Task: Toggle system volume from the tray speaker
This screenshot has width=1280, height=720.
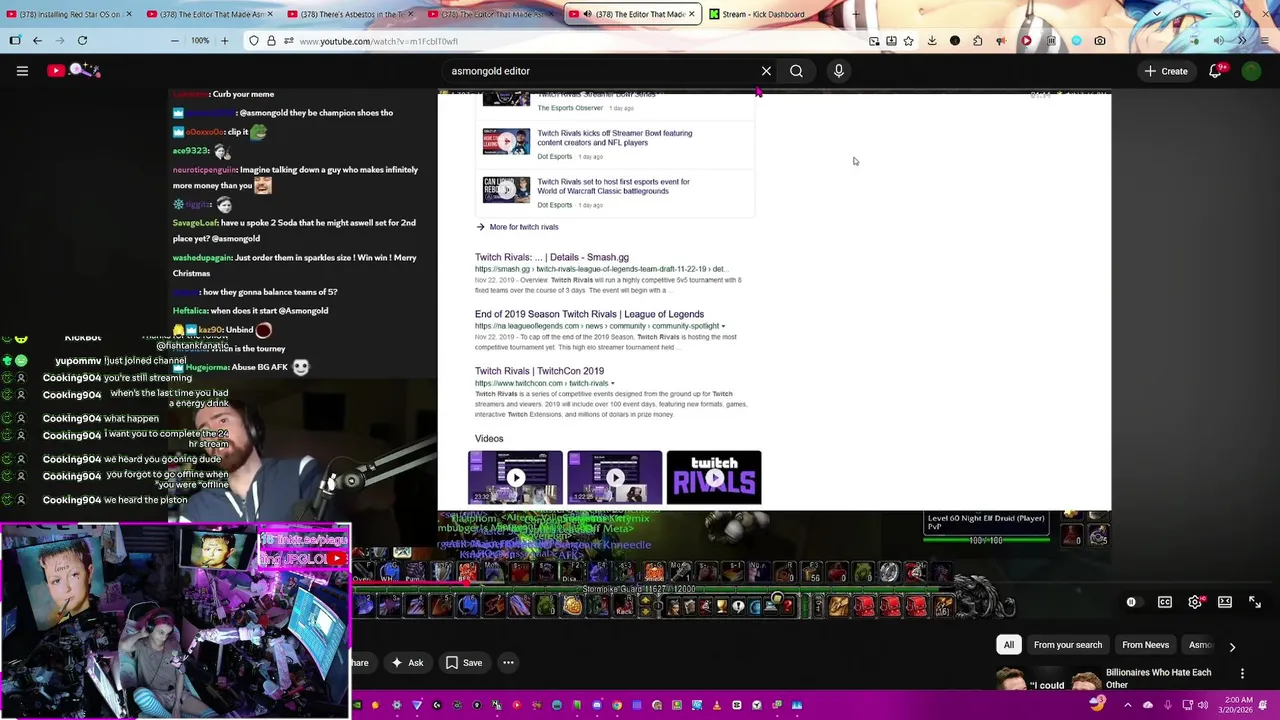Action: [1203, 705]
